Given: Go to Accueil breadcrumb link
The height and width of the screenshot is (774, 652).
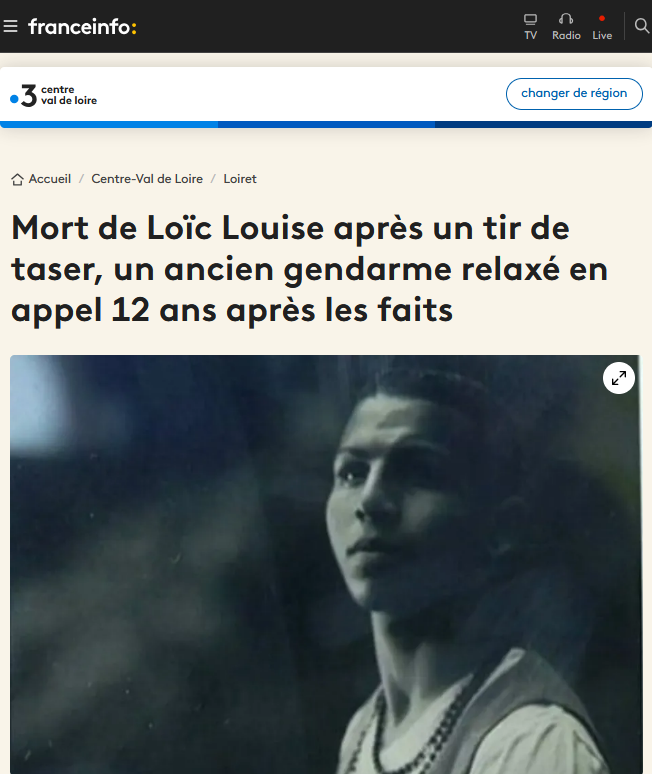Looking at the screenshot, I should point(50,179).
